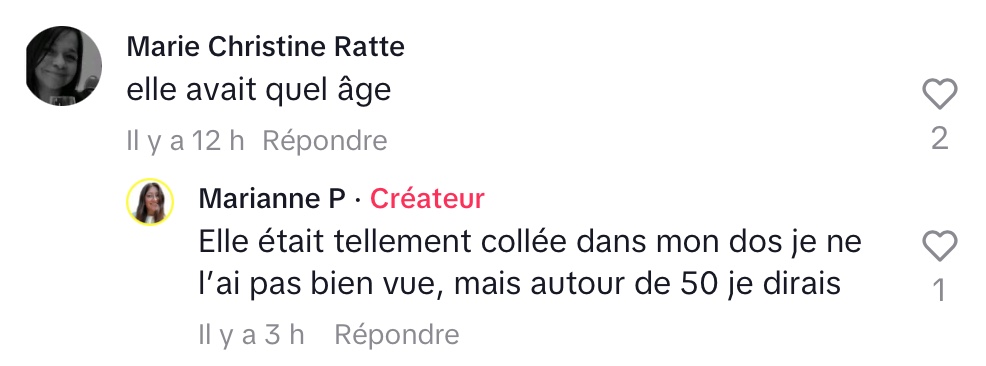
Task: Click the reply line starting "Elle était tellement"
Action: click(x=529, y=242)
